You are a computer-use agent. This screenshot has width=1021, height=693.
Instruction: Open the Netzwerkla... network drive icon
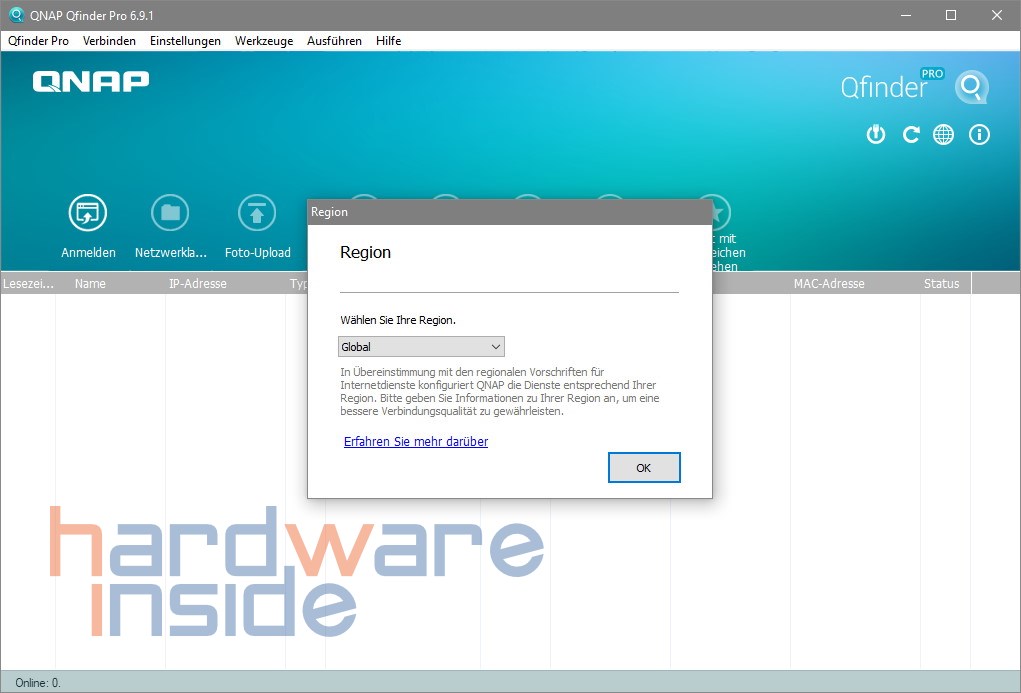coord(170,213)
